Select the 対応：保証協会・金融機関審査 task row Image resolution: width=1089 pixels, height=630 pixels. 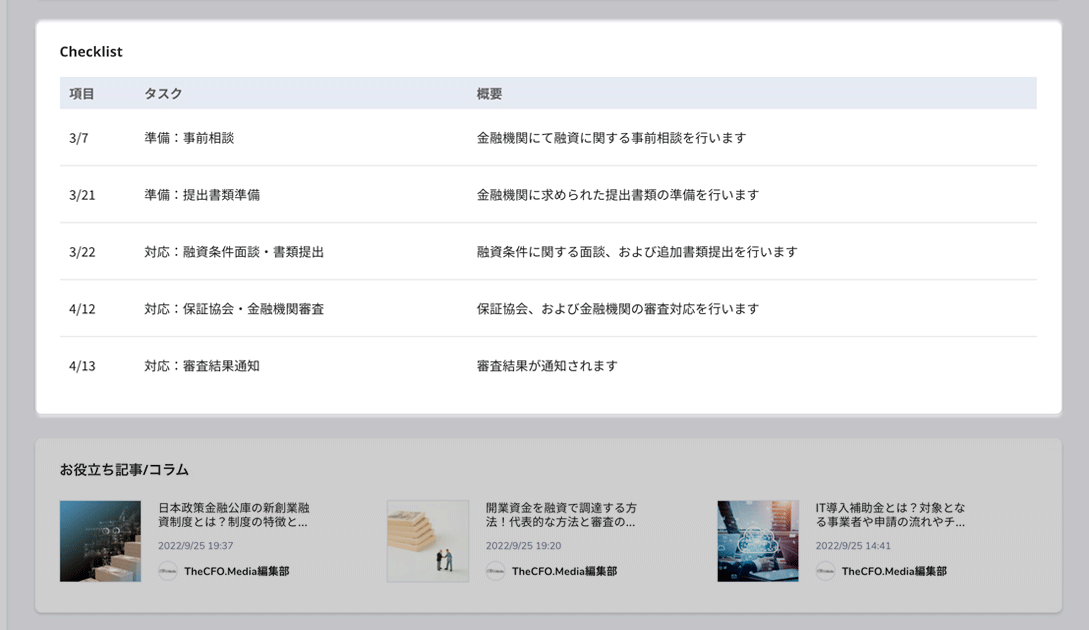pyautogui.click(x=234, y=309)
